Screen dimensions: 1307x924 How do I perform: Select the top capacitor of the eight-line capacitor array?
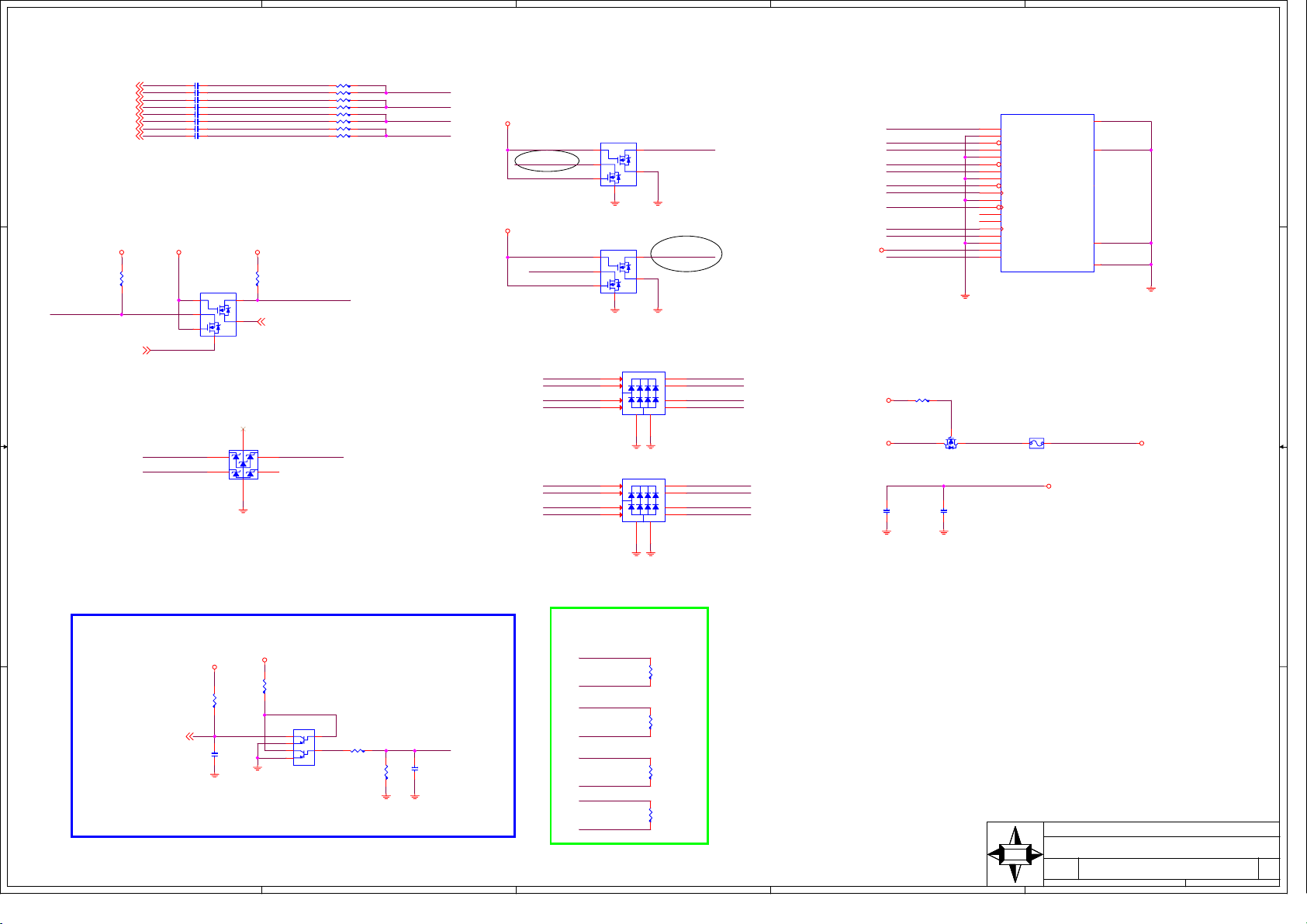tap(196, 85)
